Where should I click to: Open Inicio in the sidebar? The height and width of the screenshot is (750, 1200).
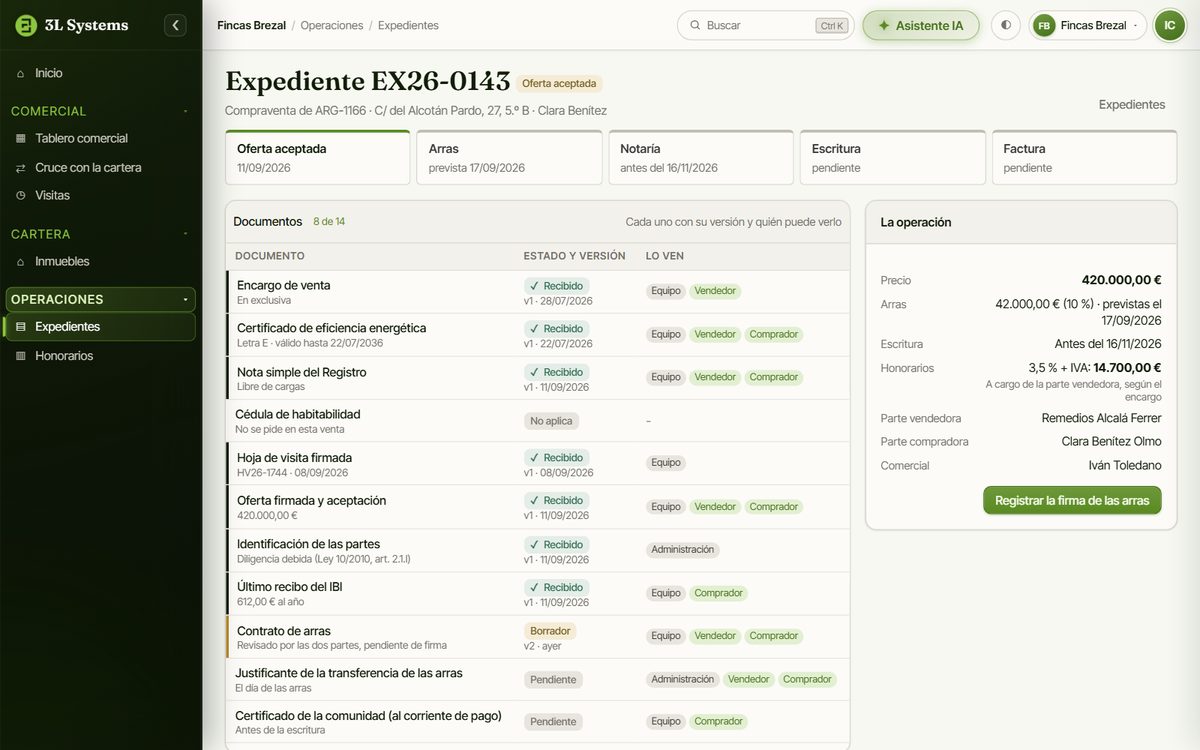point(100,73)
